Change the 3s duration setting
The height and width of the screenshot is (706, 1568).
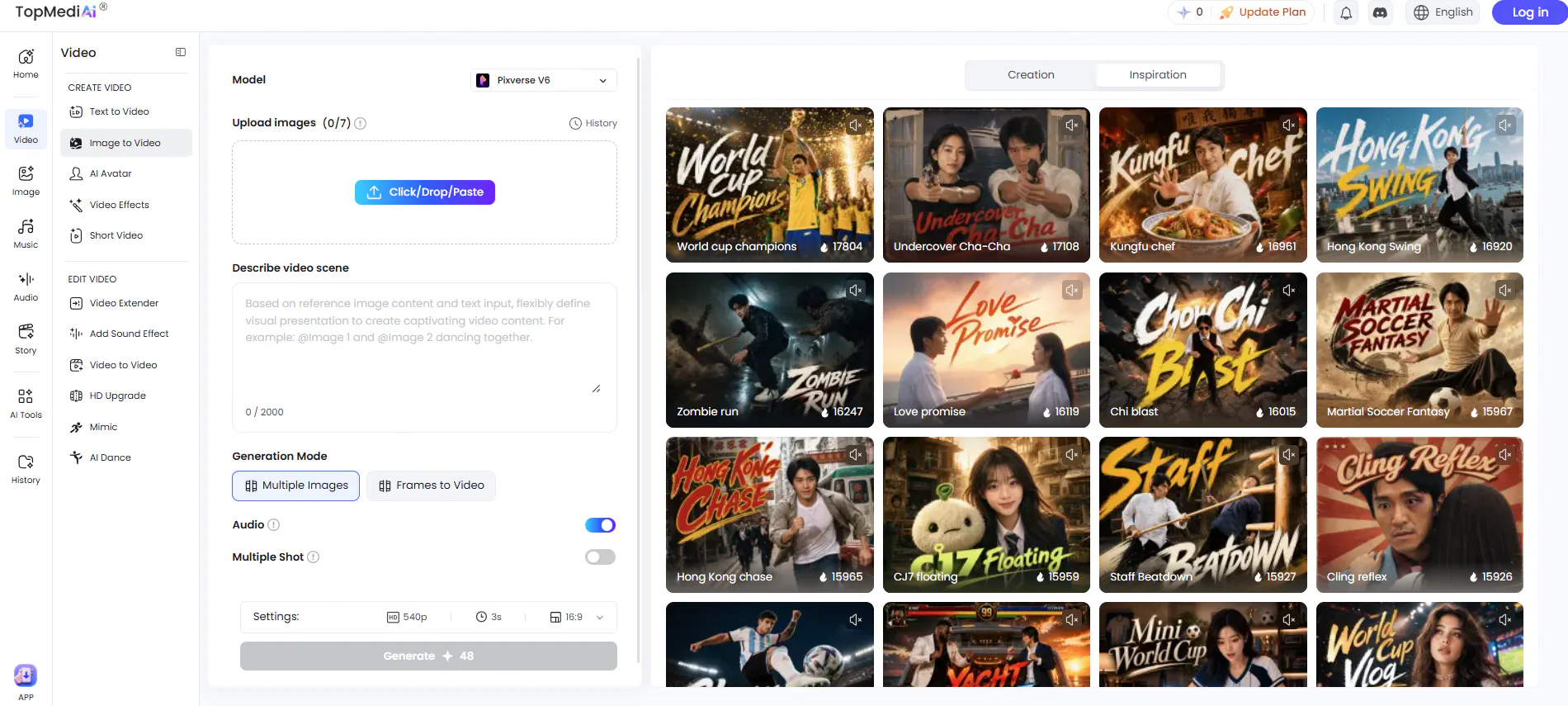[x=489, y=618]
